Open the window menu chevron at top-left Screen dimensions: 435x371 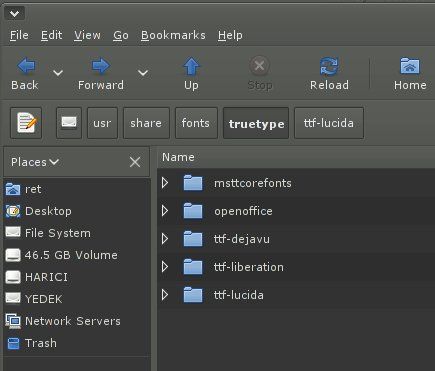pyautogui.click(x=15, y=14)
